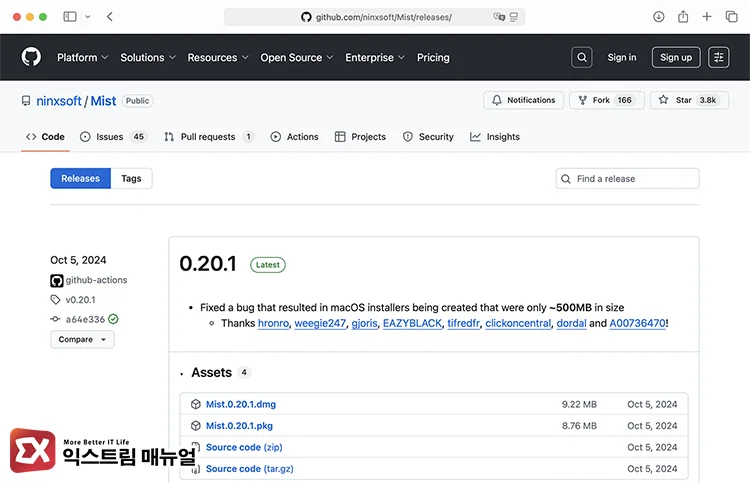Click the Safari address bar URL

pos(384,17)
